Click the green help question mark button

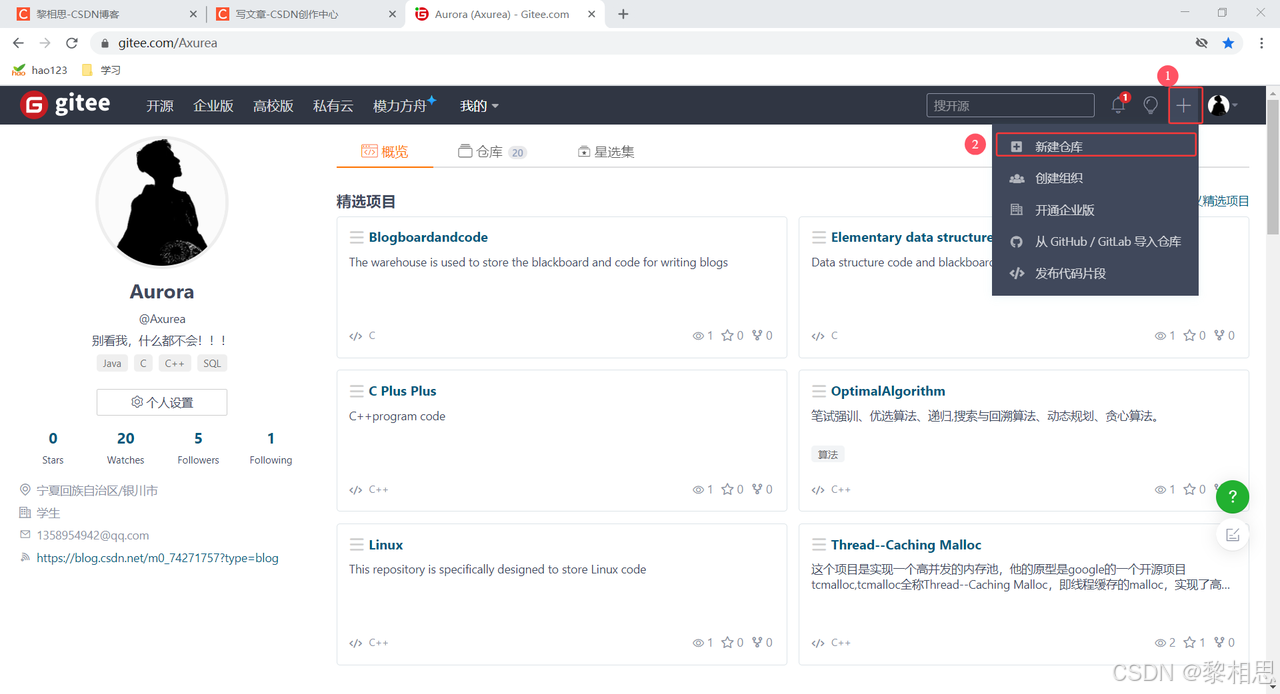point(1232,496)
